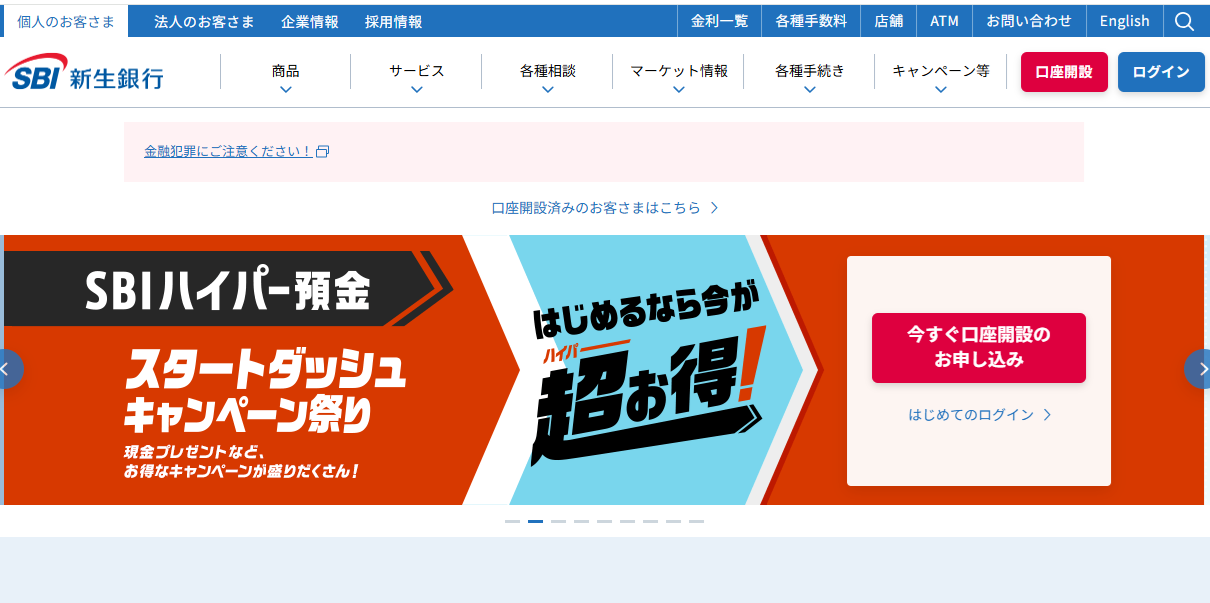Switch the site language to English
The image size is (1210, 603).
pos(1124,20)
